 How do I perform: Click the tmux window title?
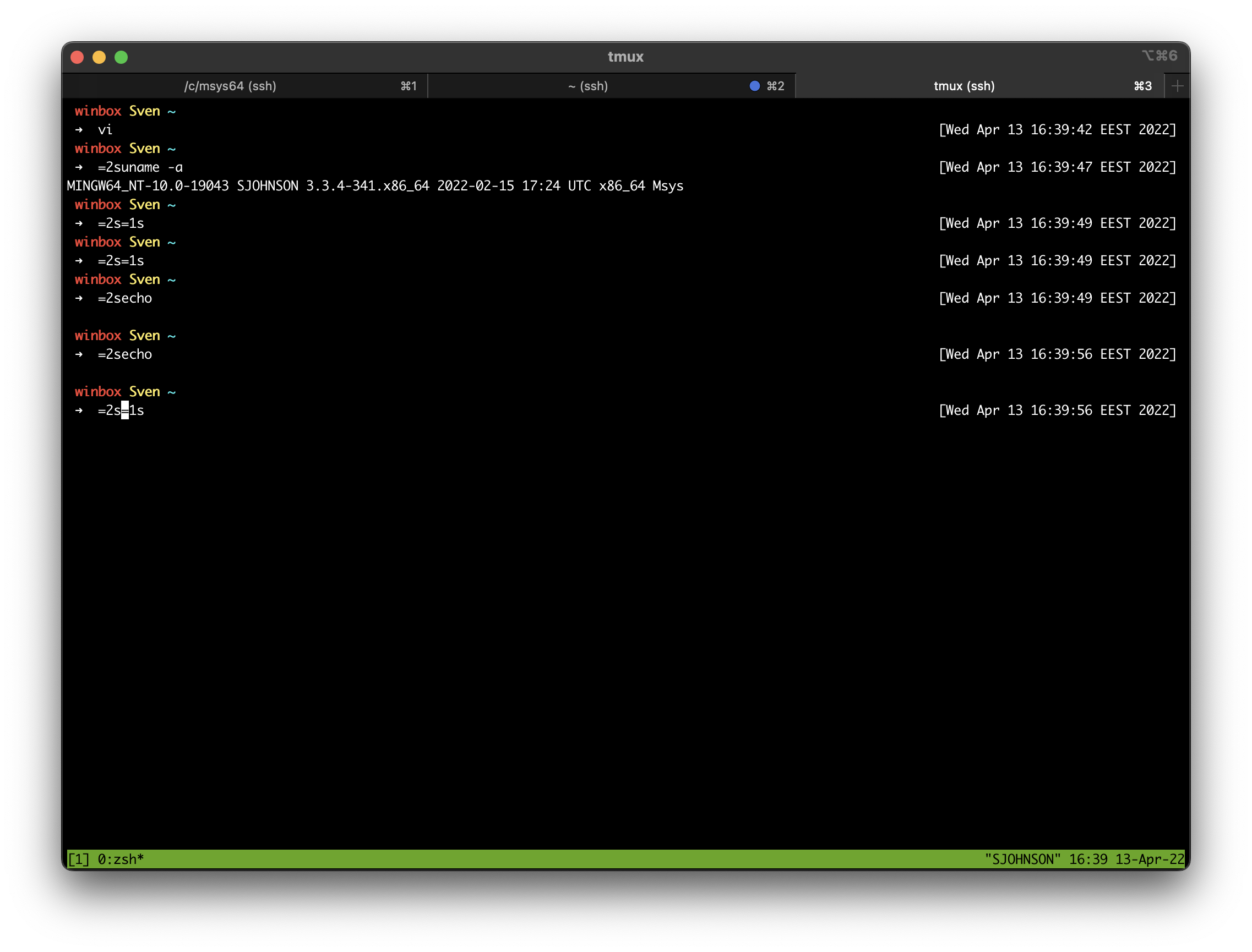[x=625, y=57]
